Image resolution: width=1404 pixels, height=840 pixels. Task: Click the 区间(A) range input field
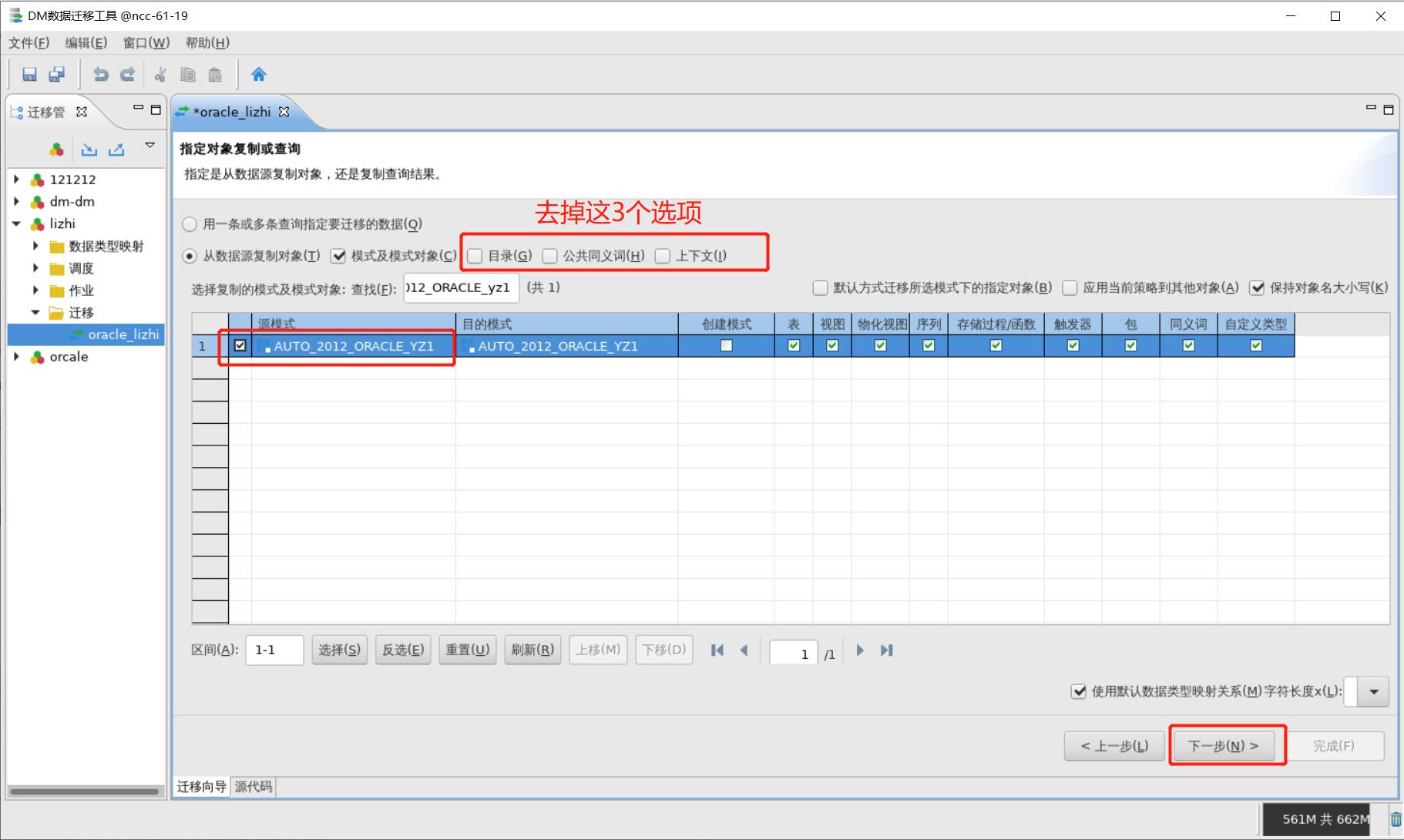274,650
